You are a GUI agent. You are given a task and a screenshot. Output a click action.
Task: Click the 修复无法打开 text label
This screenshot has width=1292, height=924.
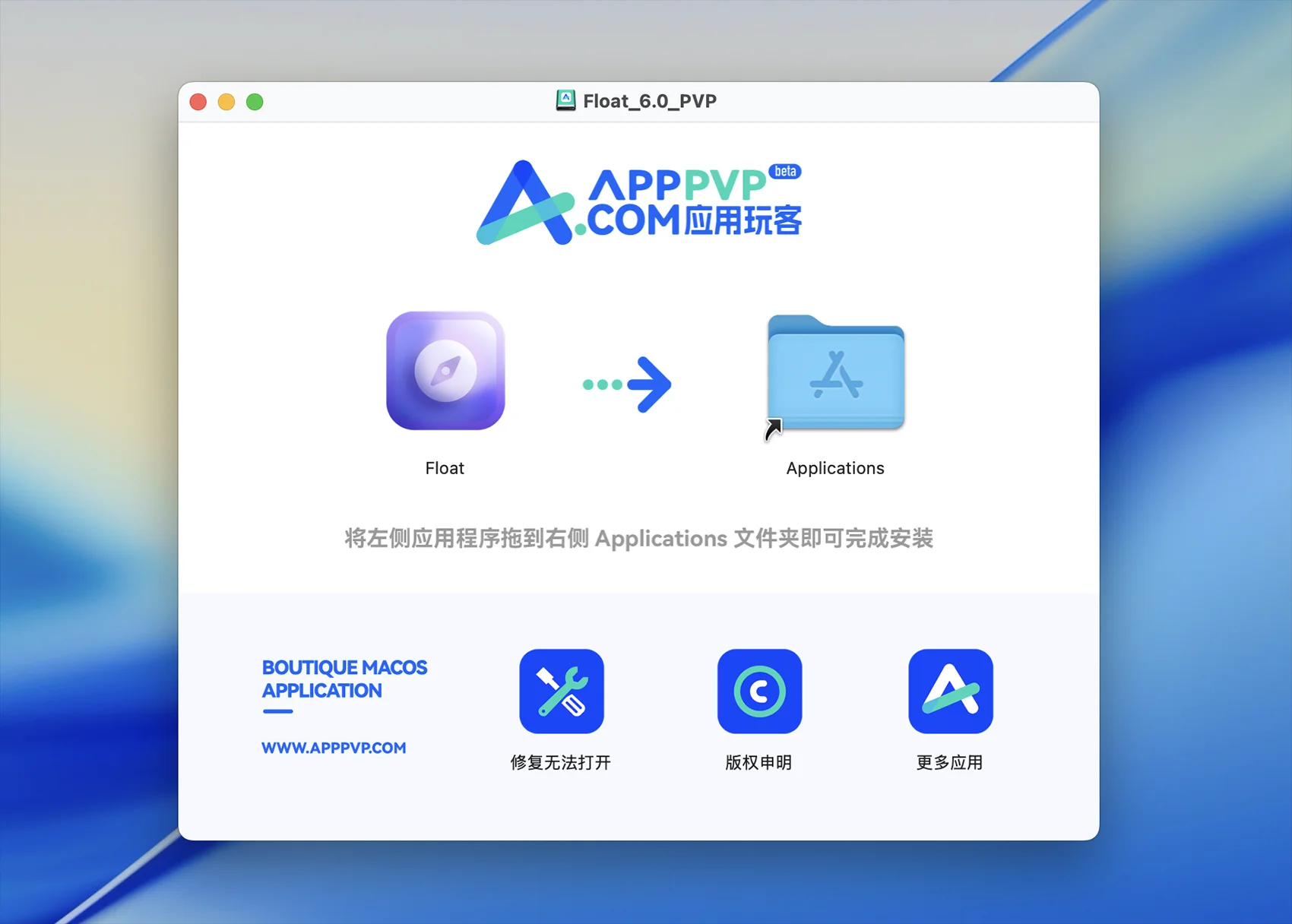pyautogui.click(x=561, y=762)
